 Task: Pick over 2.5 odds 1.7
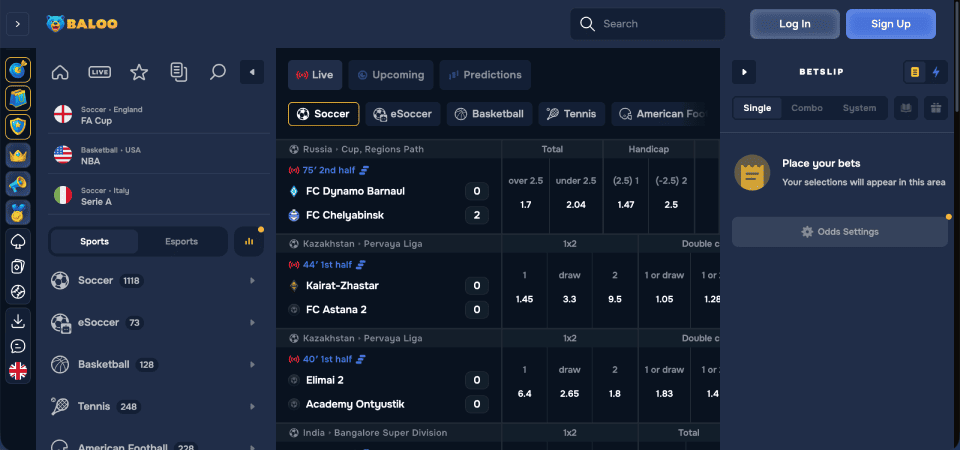[x=525, y=195]
